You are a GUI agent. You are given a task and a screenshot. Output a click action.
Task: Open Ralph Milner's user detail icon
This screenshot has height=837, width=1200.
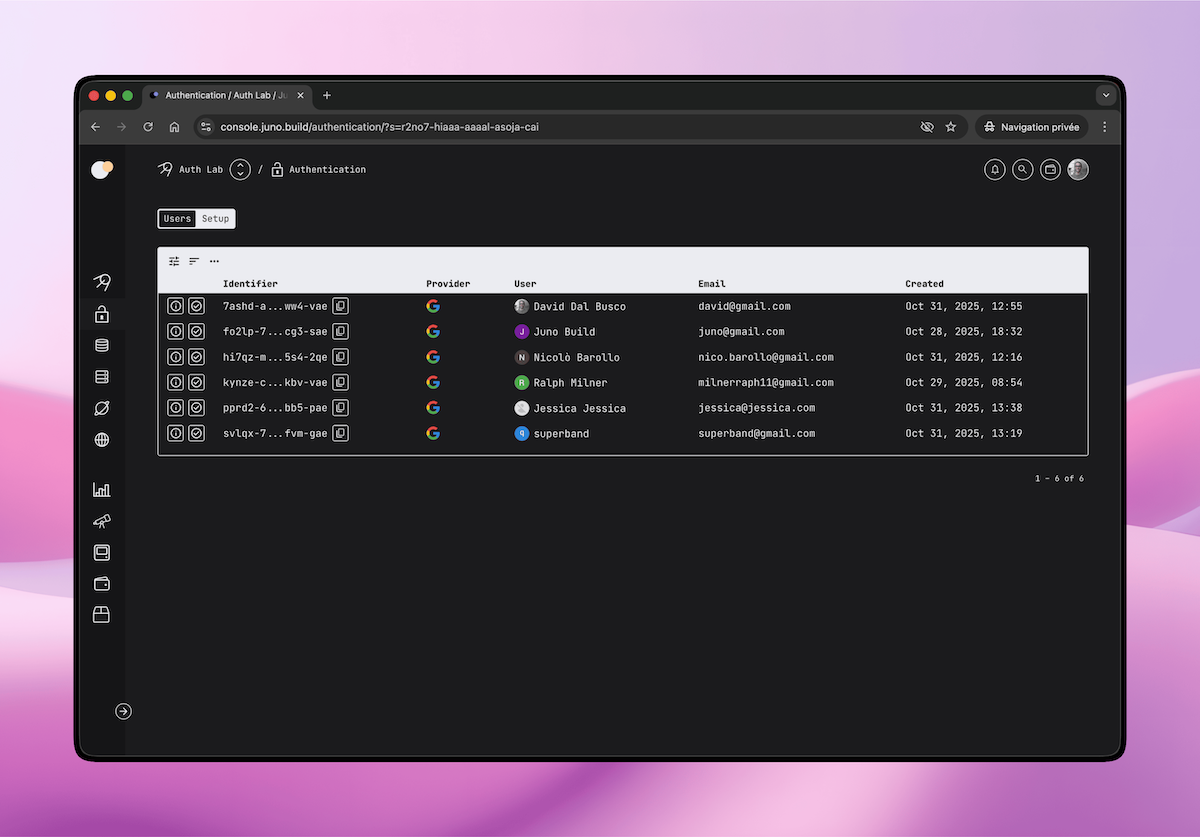(175, 382)
